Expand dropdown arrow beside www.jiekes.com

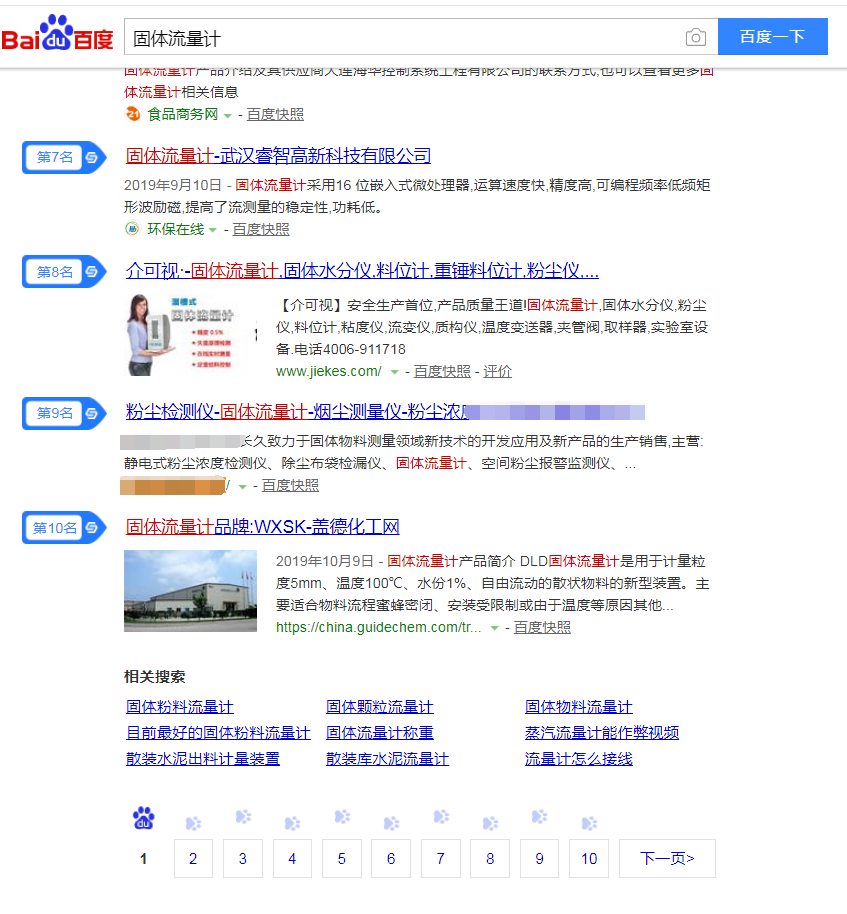[395, 372]
